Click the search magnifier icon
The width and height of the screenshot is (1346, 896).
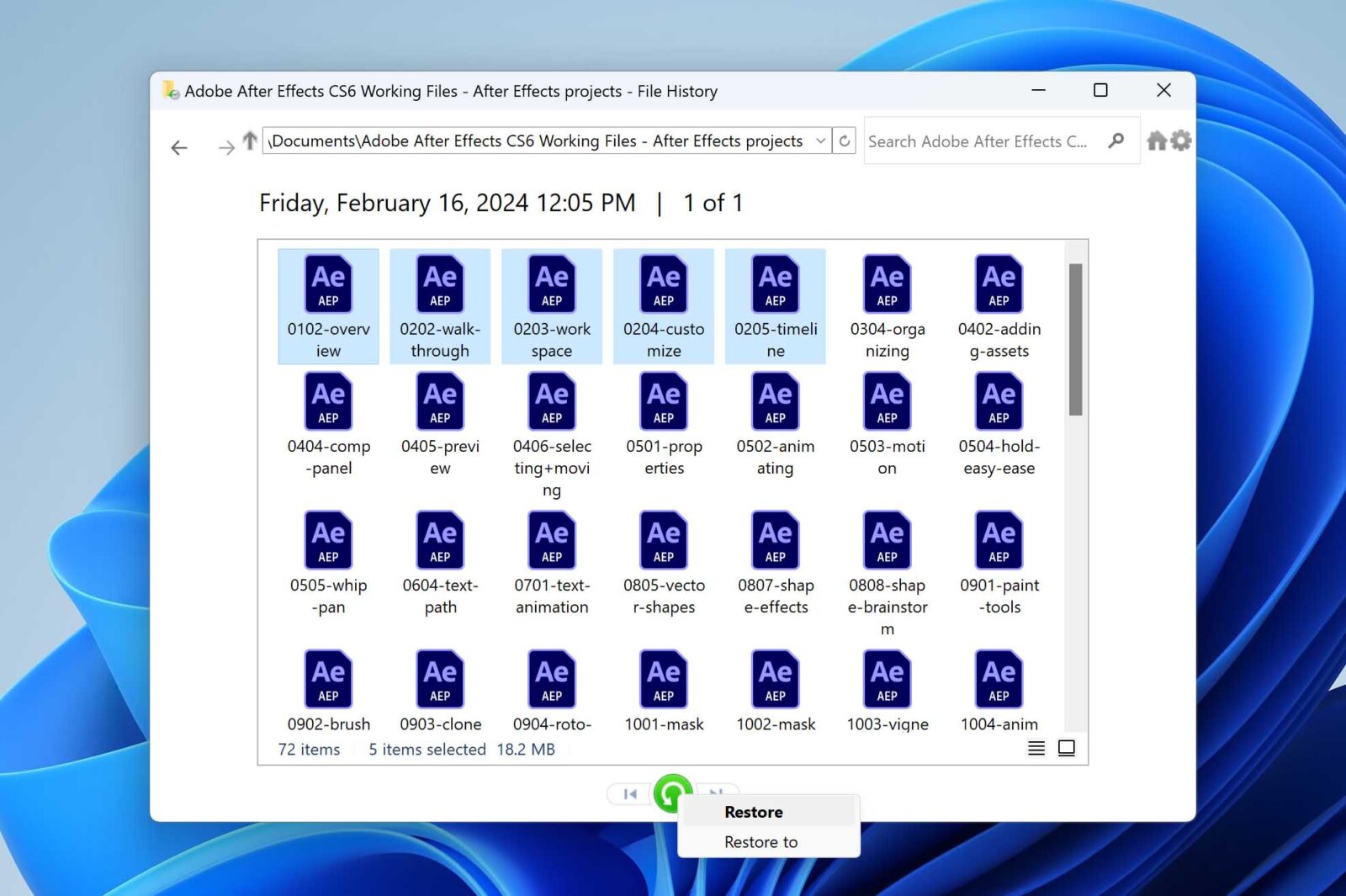click(1115, 141)
